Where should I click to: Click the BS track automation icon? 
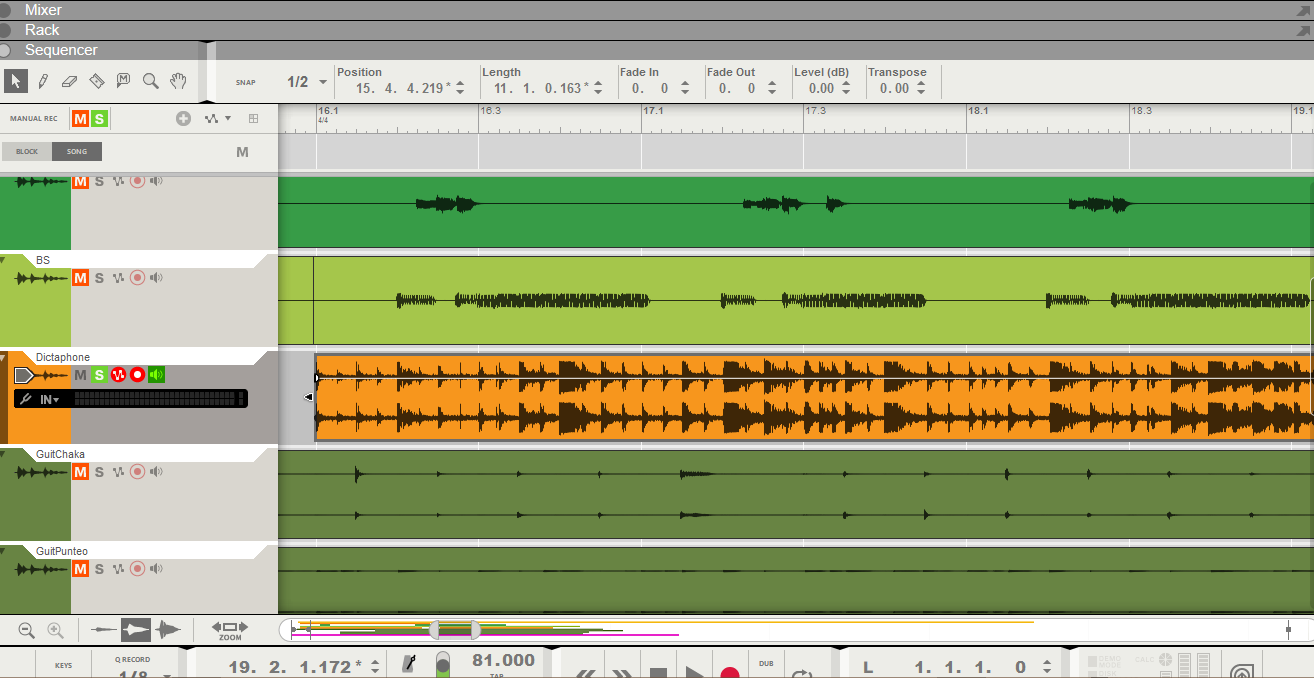(x=118, y=278)
